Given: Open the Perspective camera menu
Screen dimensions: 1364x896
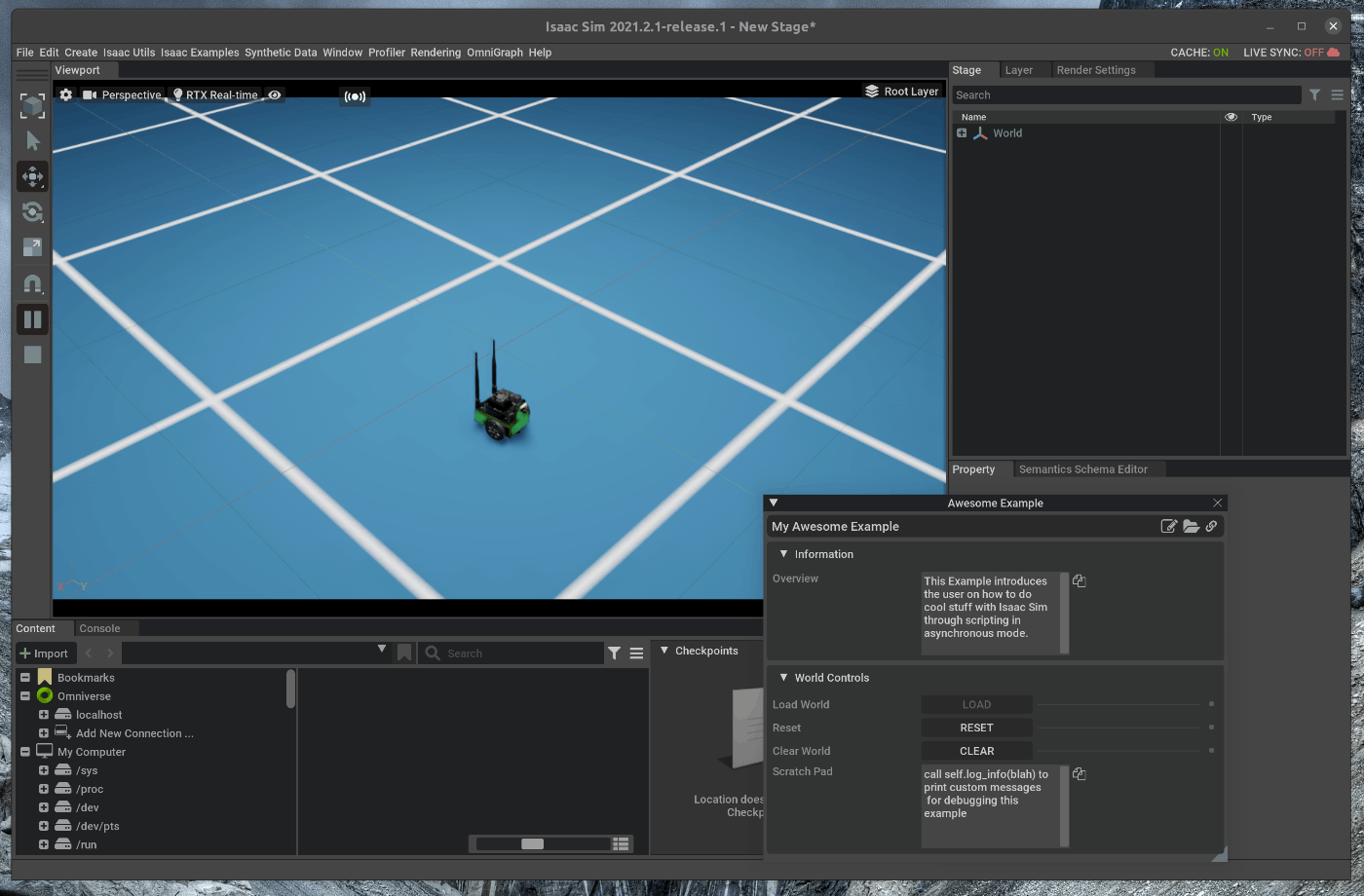Looking at the screenshot, I should [x=122, y=94].
